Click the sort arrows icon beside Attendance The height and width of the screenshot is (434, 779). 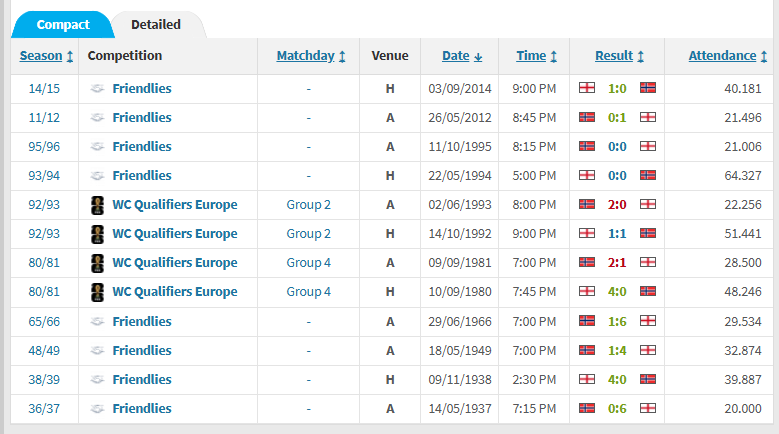point(764,57)
